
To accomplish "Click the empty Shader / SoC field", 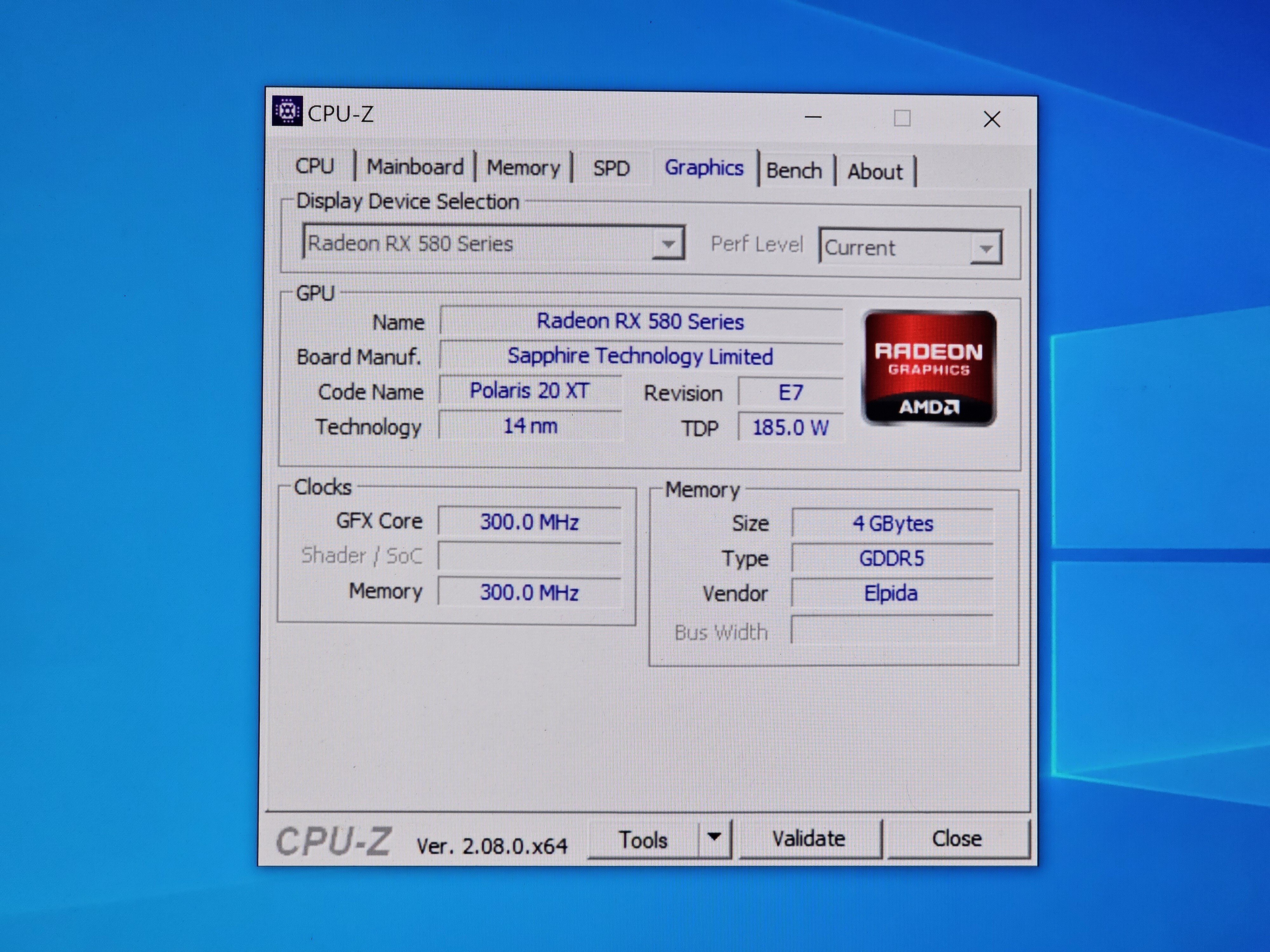I will point(529,556).
